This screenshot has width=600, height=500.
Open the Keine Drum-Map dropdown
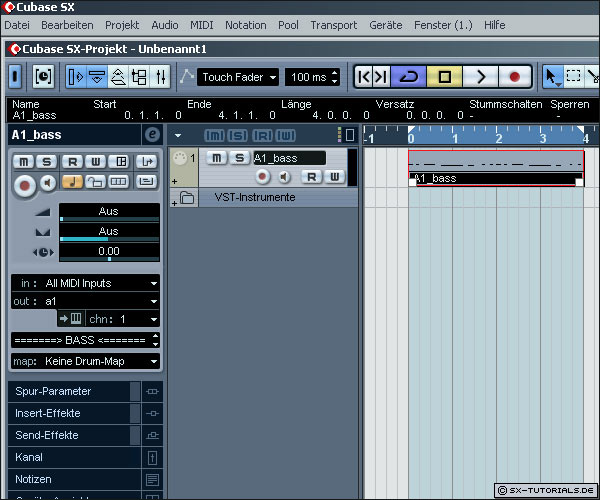coord(85,361)
